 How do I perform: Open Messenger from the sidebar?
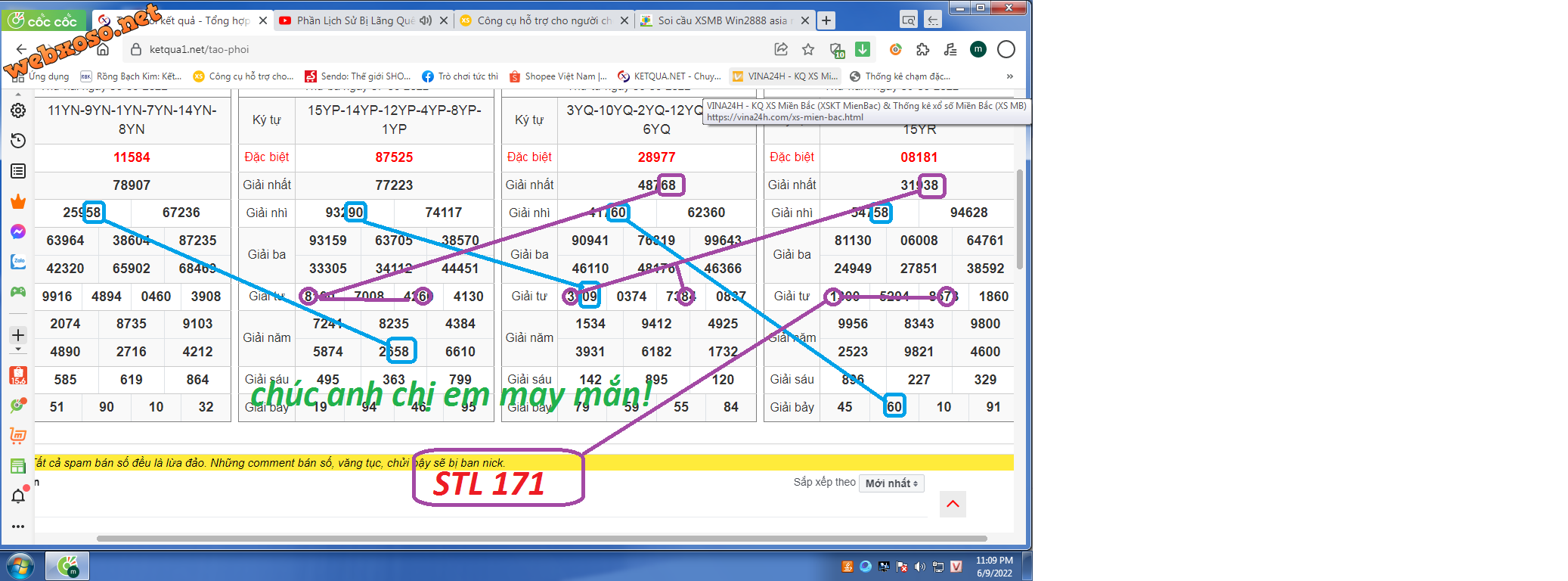pos(18,231)
